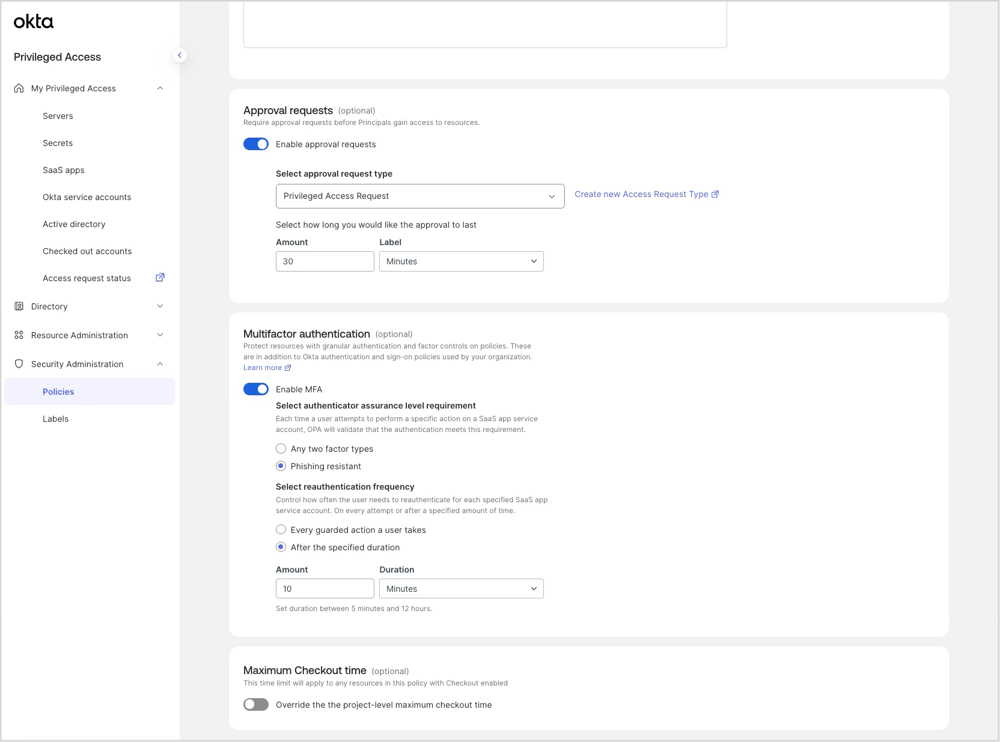The image size is (1000, 742).
Task: Turn off the Enable MFA toggle
Action: [256, 389]
